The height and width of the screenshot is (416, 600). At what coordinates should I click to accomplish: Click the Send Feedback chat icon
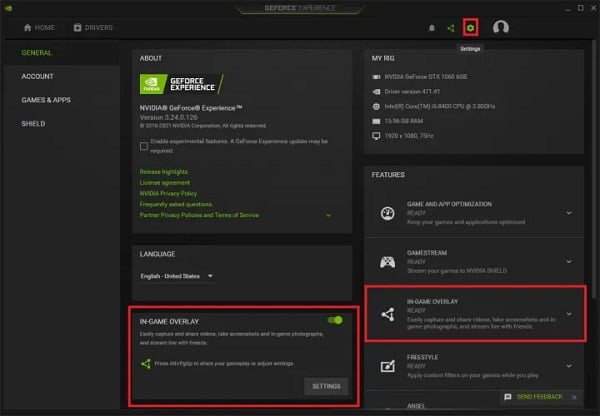click(508, 397)
